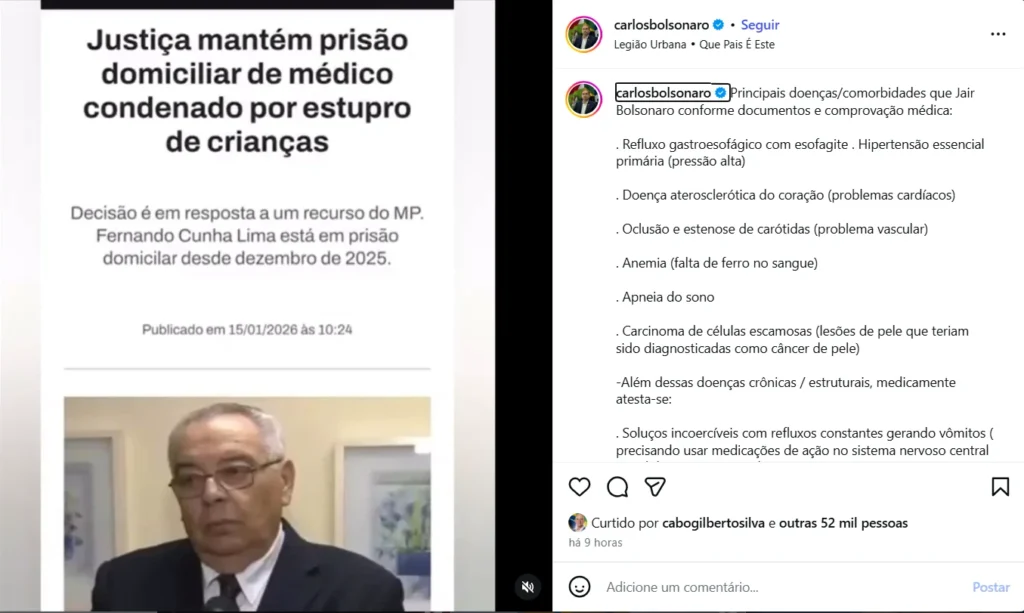
Task: View 'outras 52 mil pessoas' likes list
Action: pyautogui.click(x=843, y=523)
